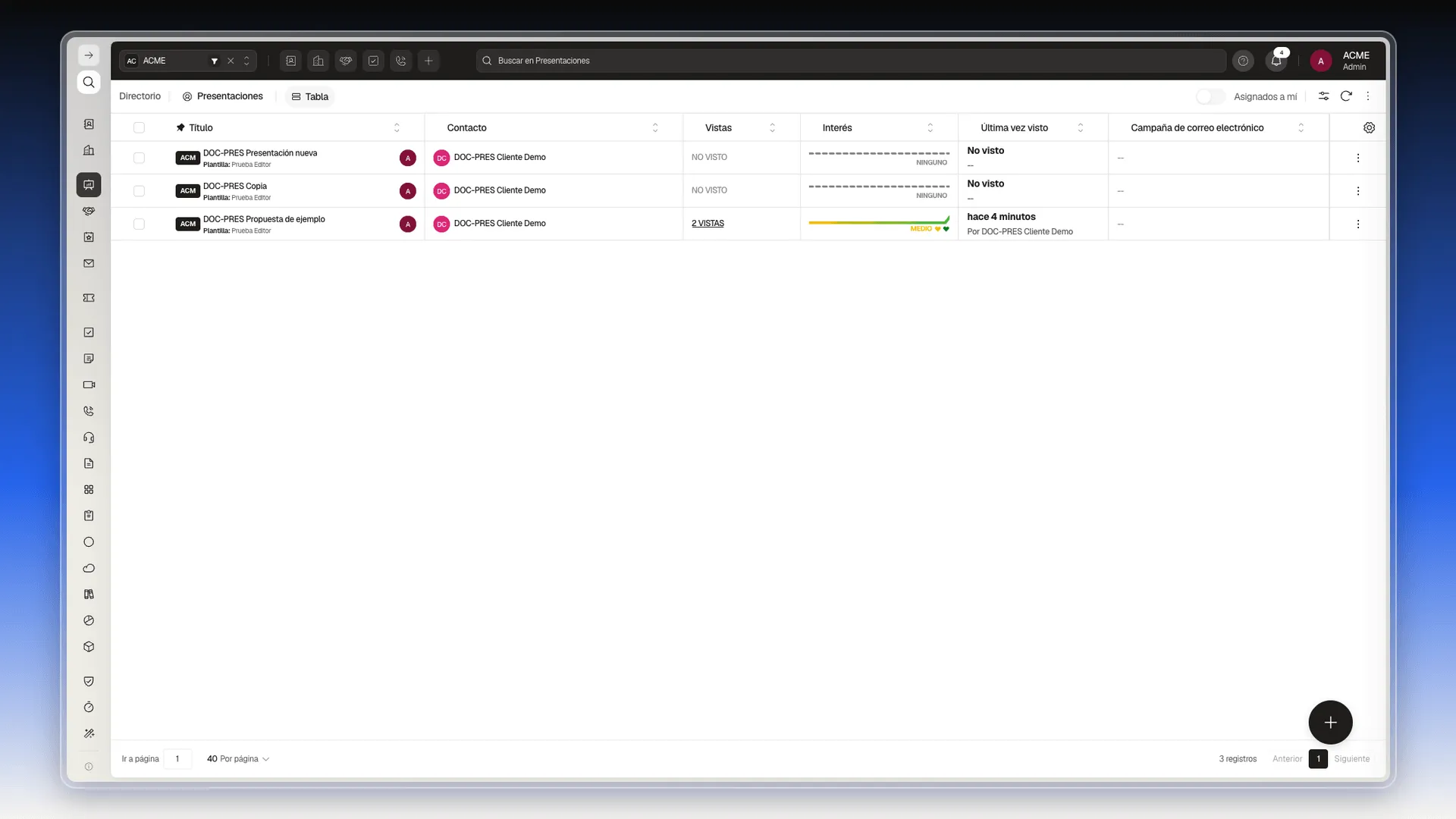Go to Directorio breadcrumb
This screenshot has height=819, width=1456.
coord(140,96)
